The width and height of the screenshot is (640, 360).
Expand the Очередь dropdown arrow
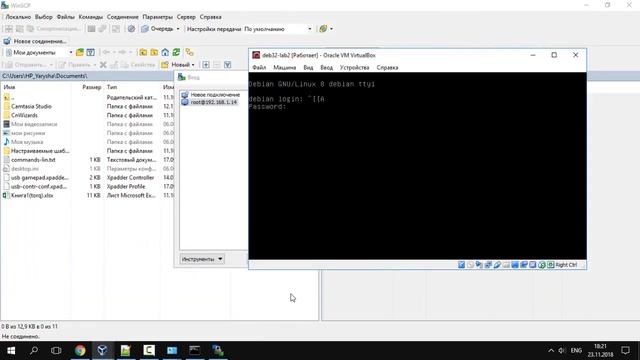(178, 29)
